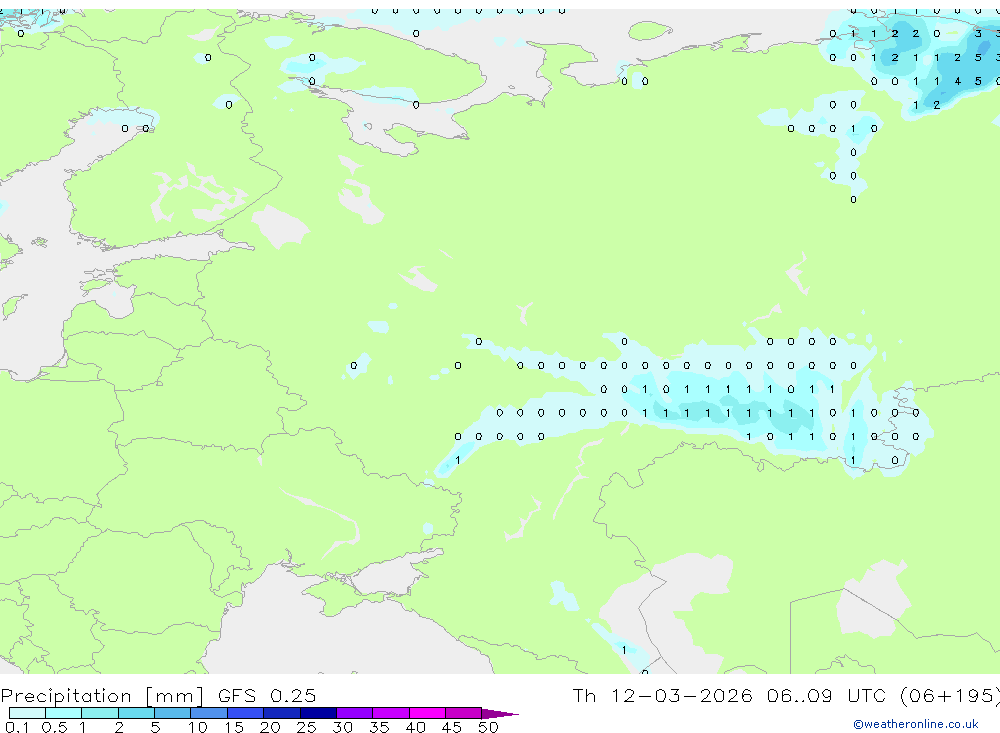1000x733 pixels.
Task: Click the '0.5' legend scale label
Action: (x=54, y=727)
